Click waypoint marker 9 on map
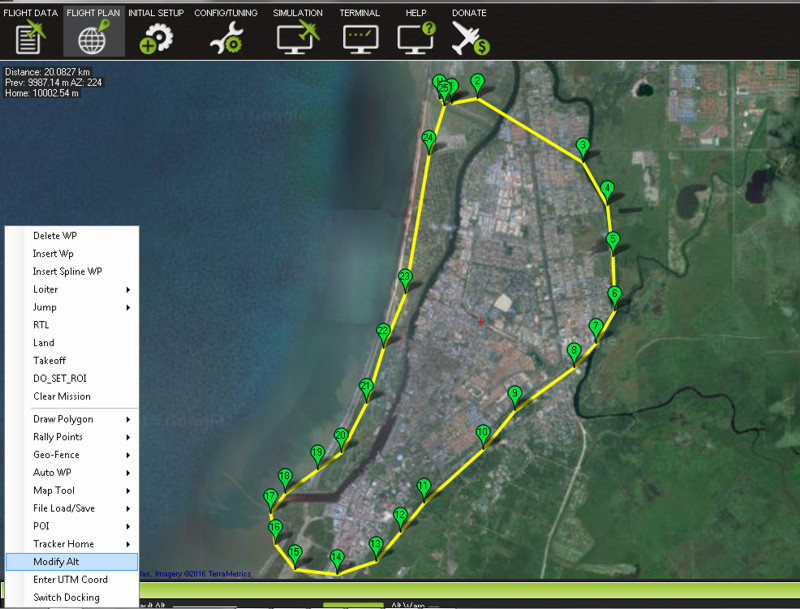The width and height of the screenshot is (800, 609). point(514,394)
